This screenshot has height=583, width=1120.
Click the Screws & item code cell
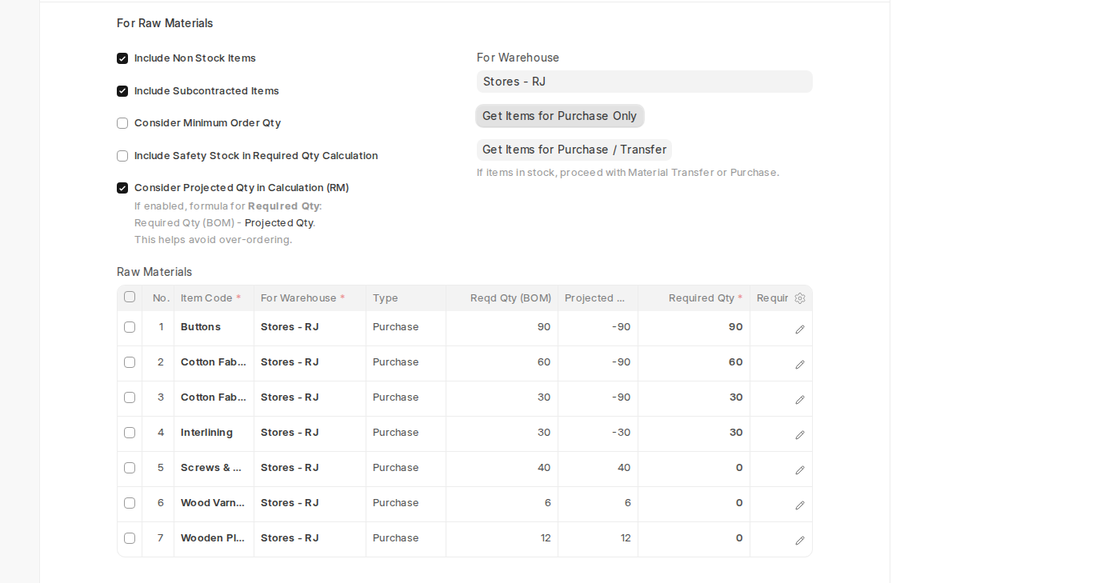coord(214,468)
